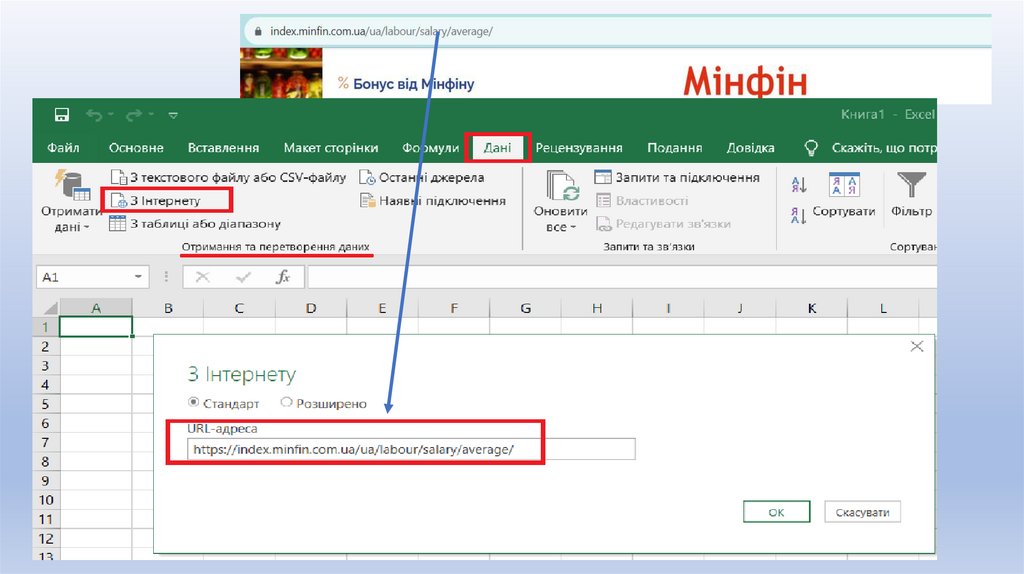Click OK in З Інтернету dialog
The image size is (1024, 574).
pos(776,512)
